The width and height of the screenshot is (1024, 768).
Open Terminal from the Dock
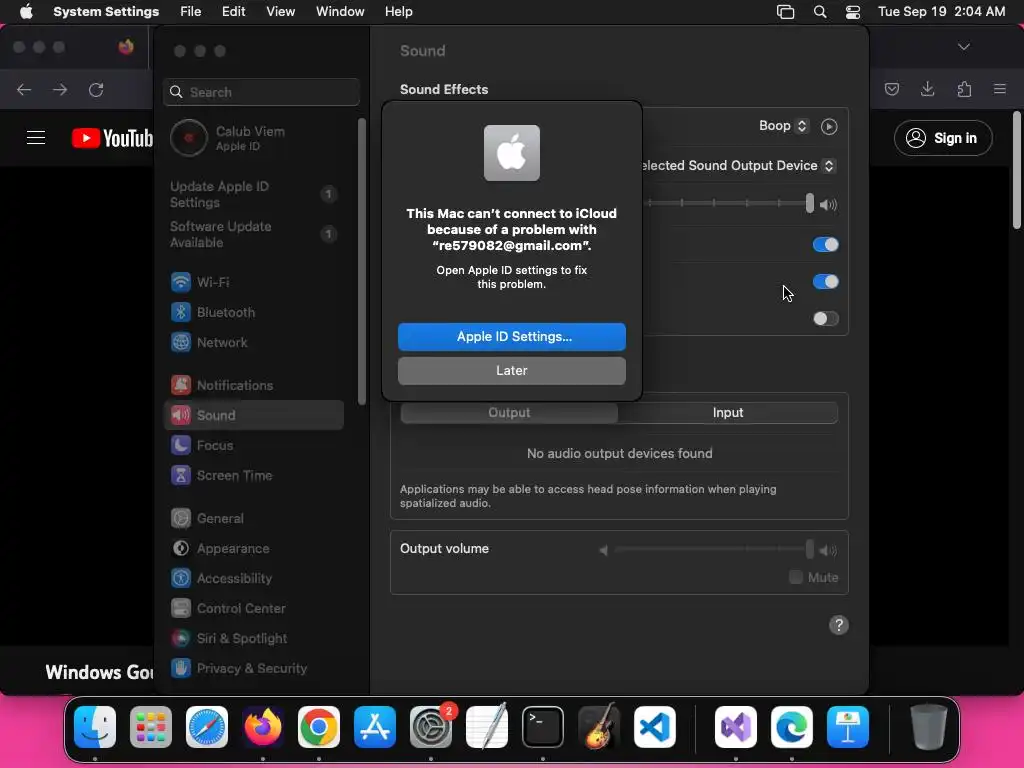pyautogui.click(x=543, y=727)
